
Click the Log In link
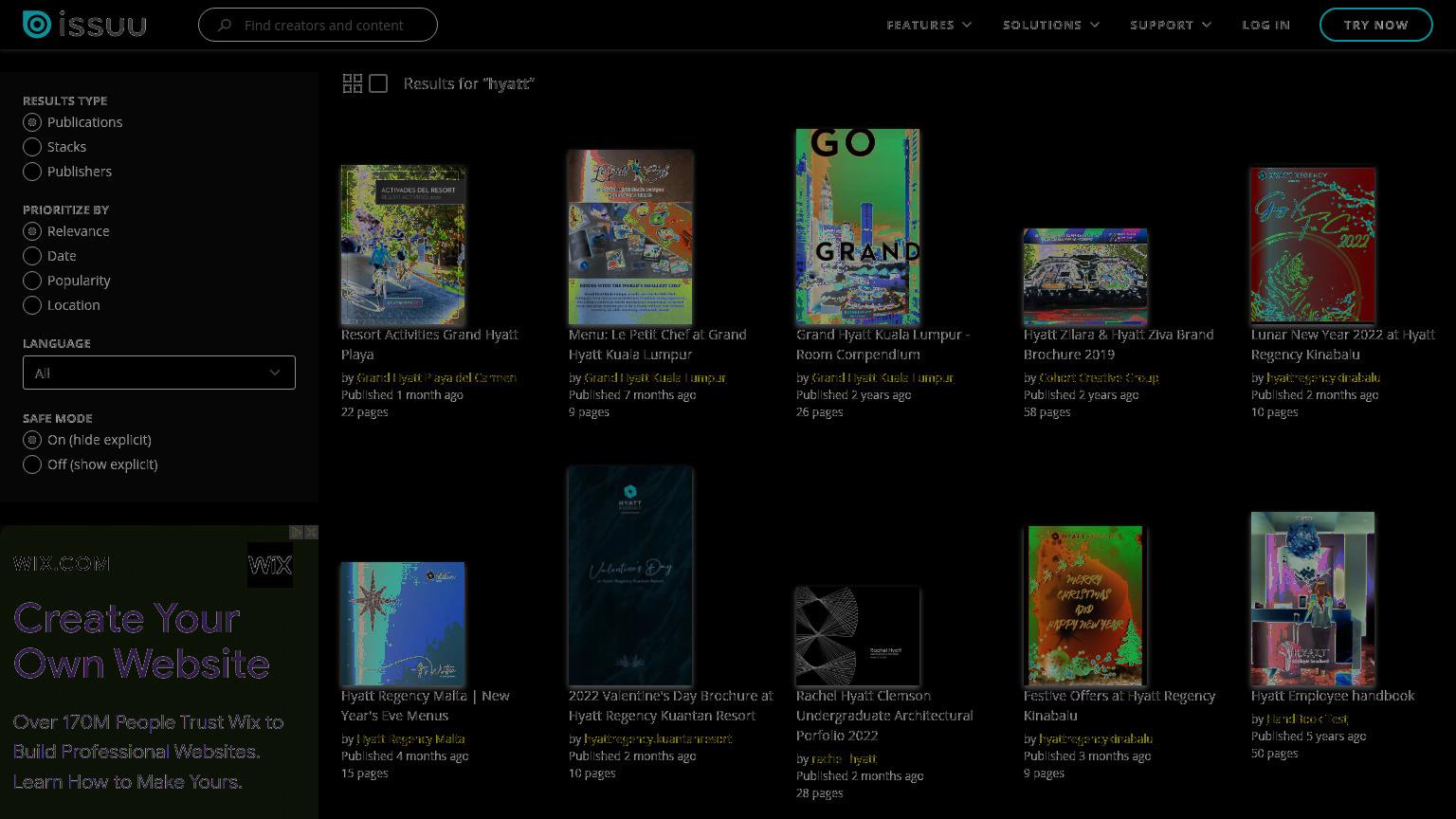tap(1266, 25)
